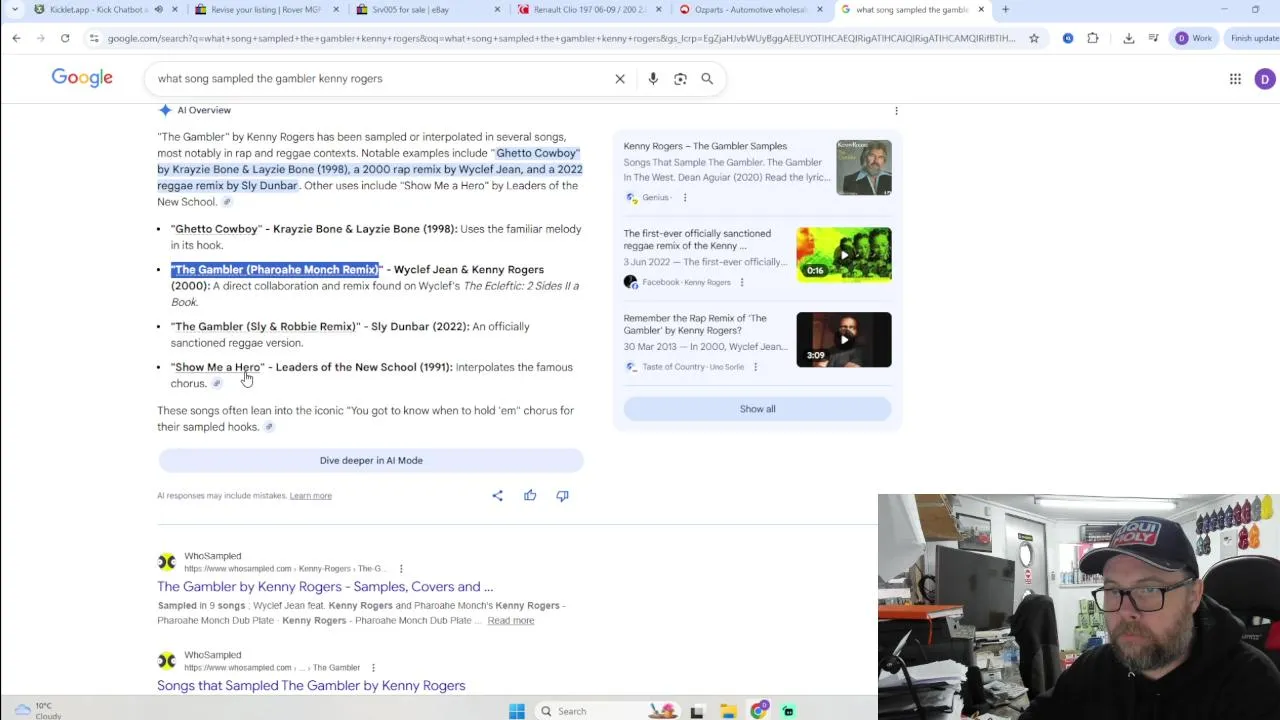Screen dimensions: 1280x720
Task: Expand Read more on WhoSampled snippet
Action: 510,621
